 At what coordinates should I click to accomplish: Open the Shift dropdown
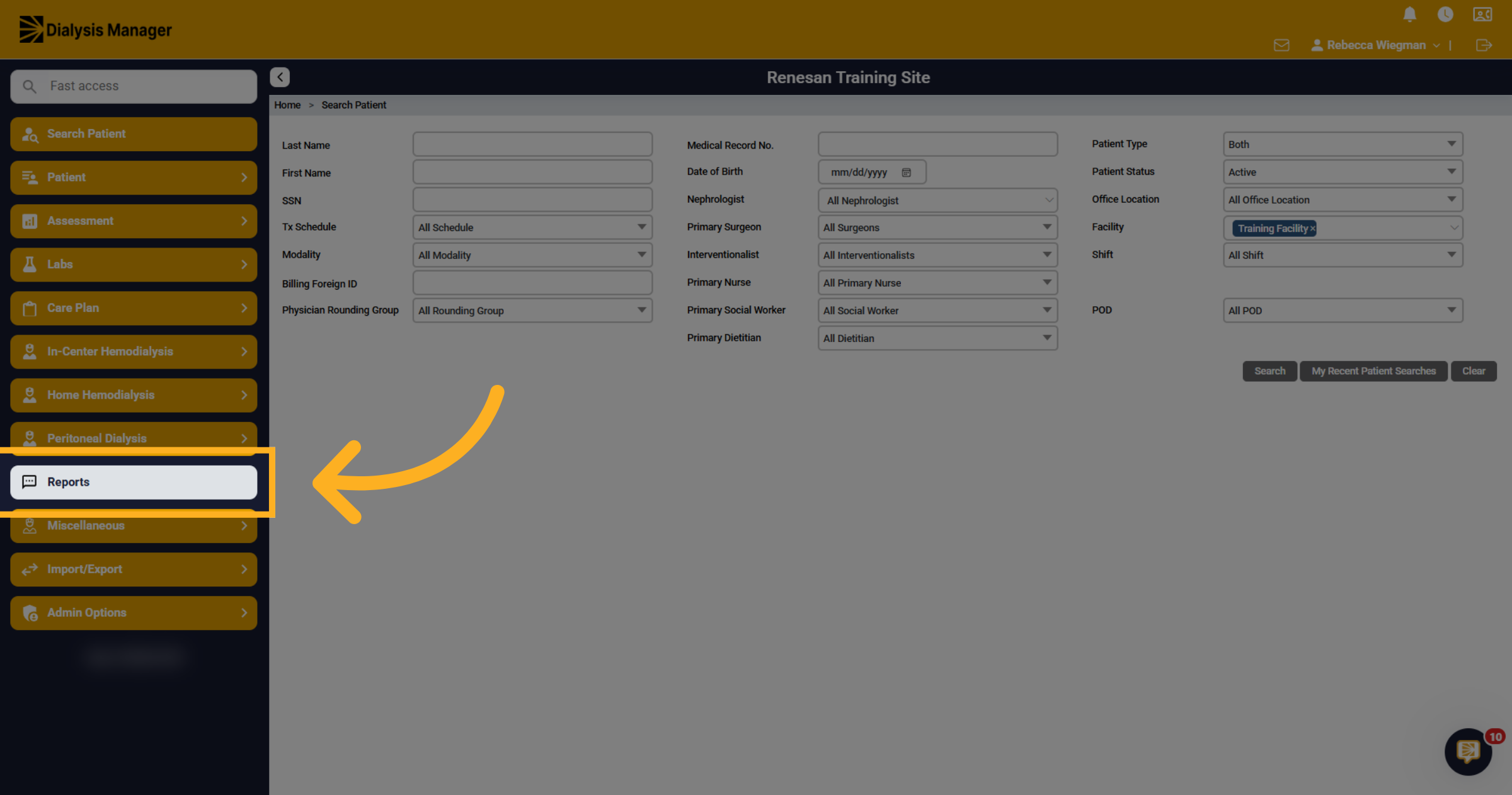1343,255
